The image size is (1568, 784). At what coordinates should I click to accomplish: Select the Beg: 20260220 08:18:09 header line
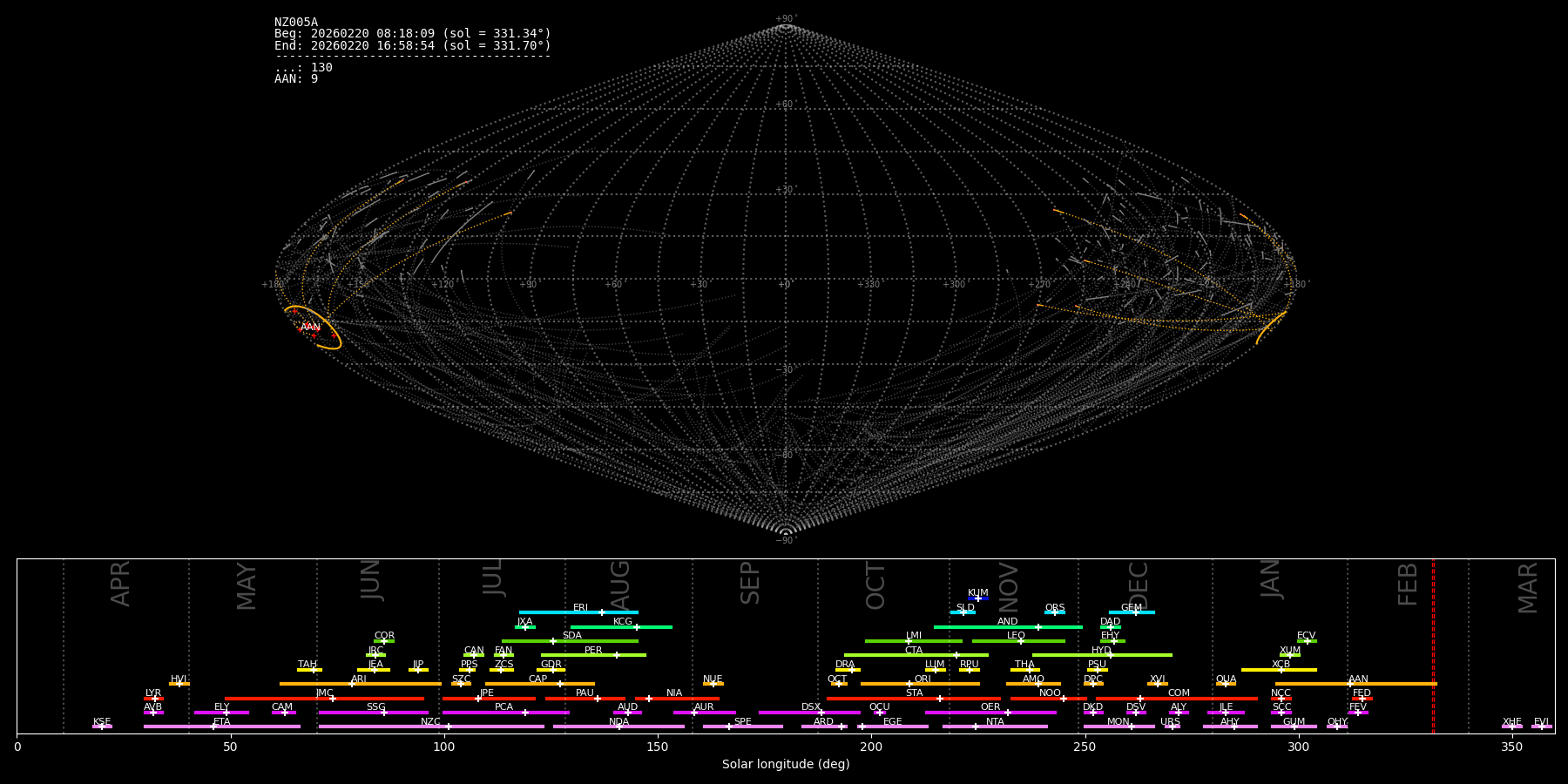413,34
